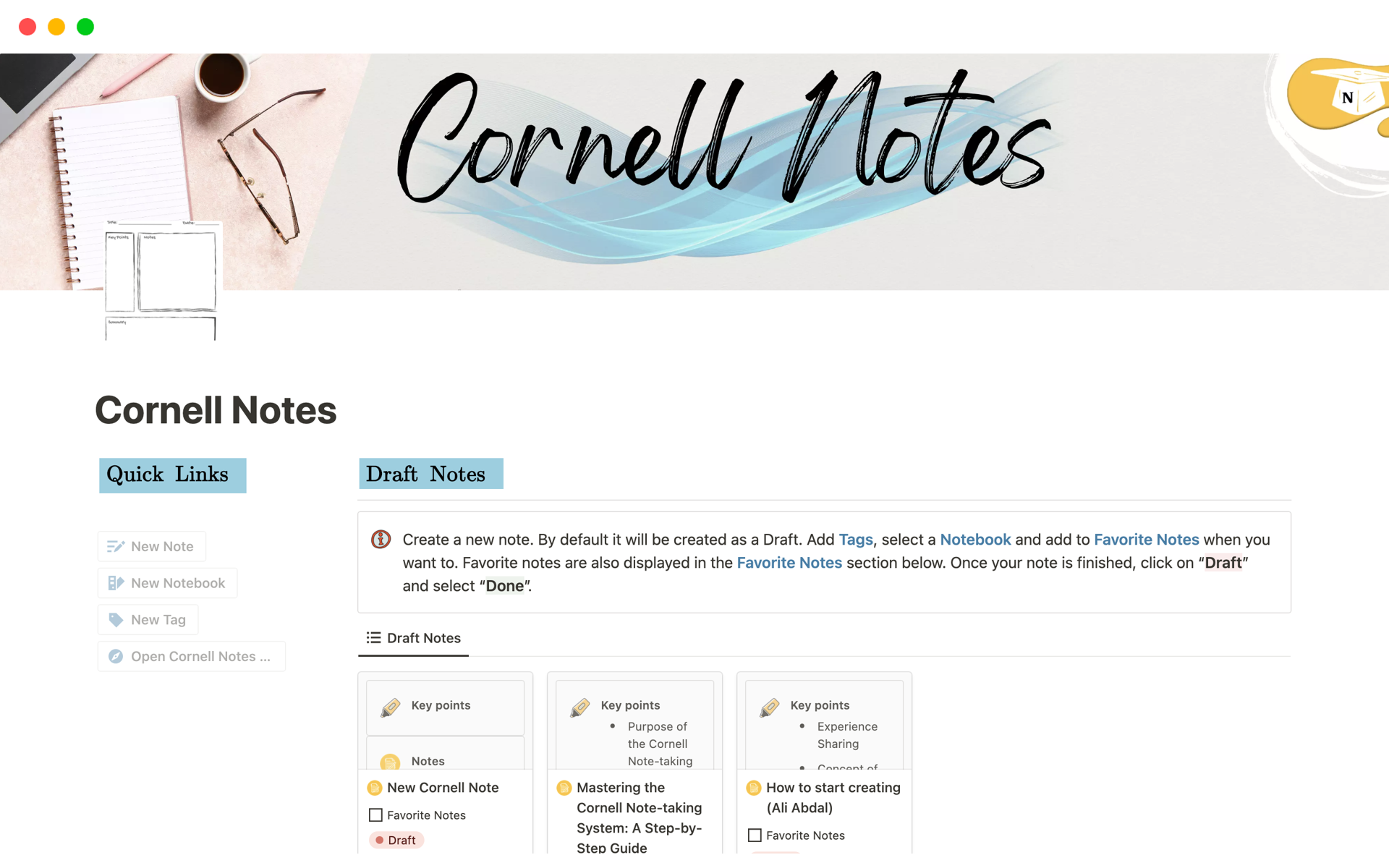Toggle Favorite Notes checkbox on New Cornell Note
This screenshot has width=1389, height=868.
375,815
